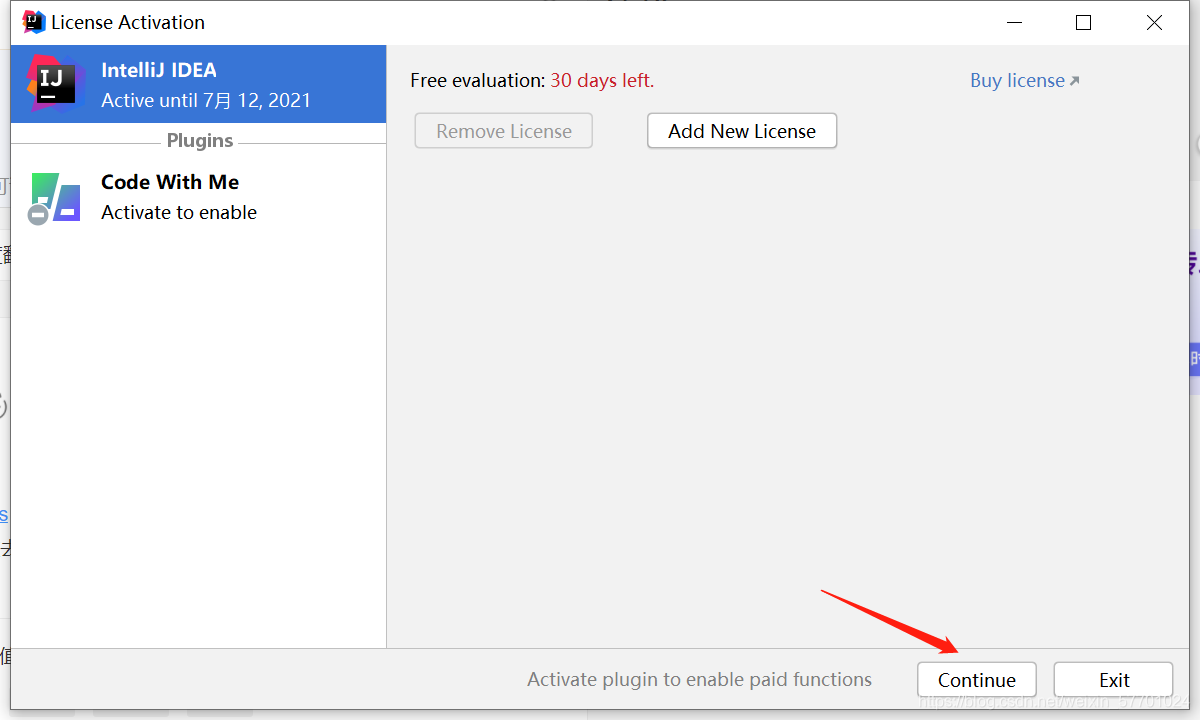Click the Buy license external arrow icon

click(x=1074, y=81)
